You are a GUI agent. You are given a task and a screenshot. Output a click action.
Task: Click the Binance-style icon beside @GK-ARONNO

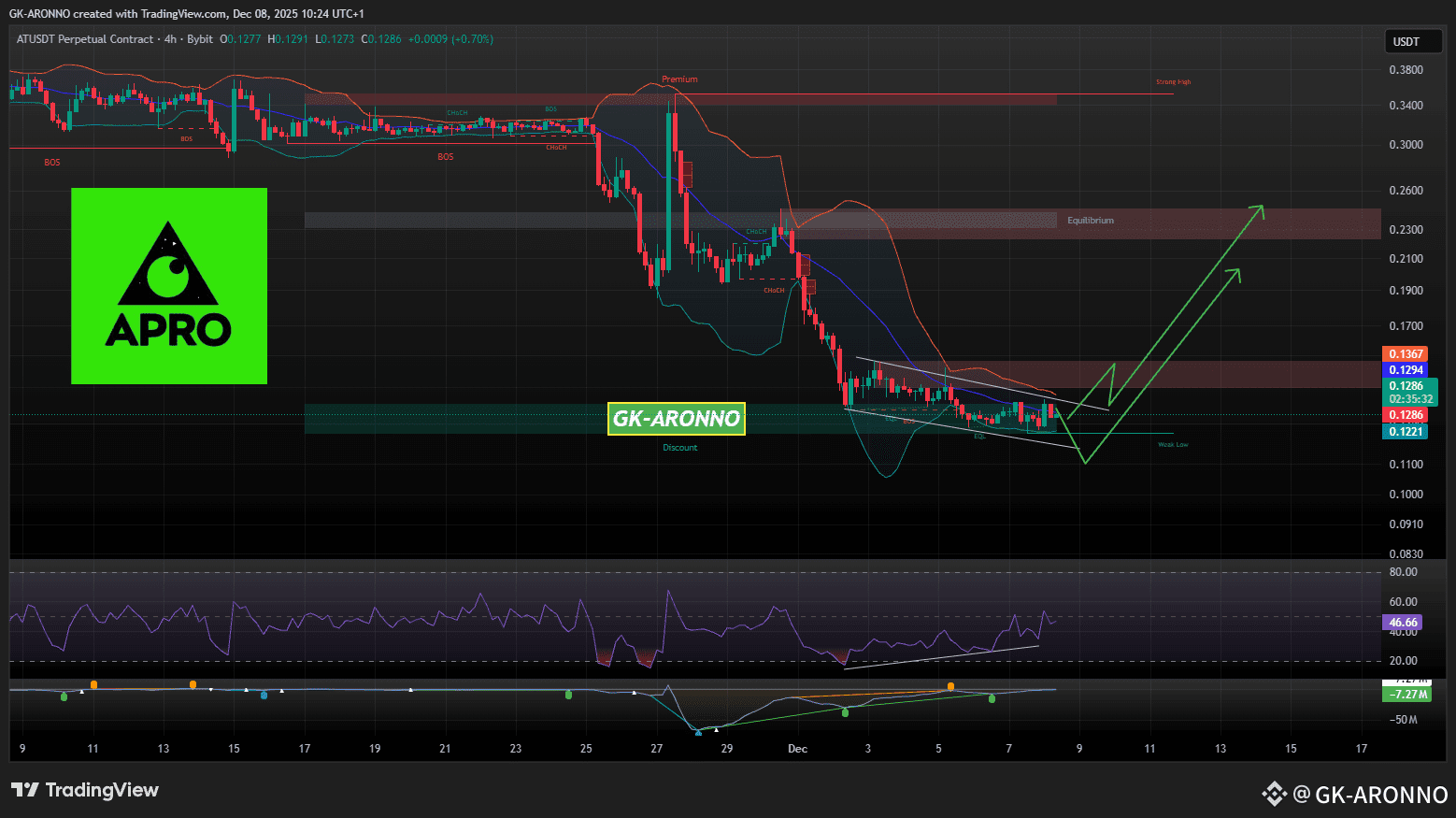1274,794
